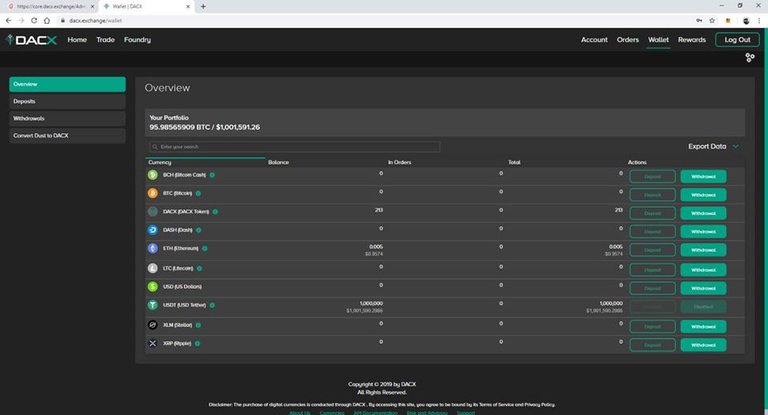This screenshot has height=415, width=768.
Task: Expand the Export Data dropdown
Action: 714,146
